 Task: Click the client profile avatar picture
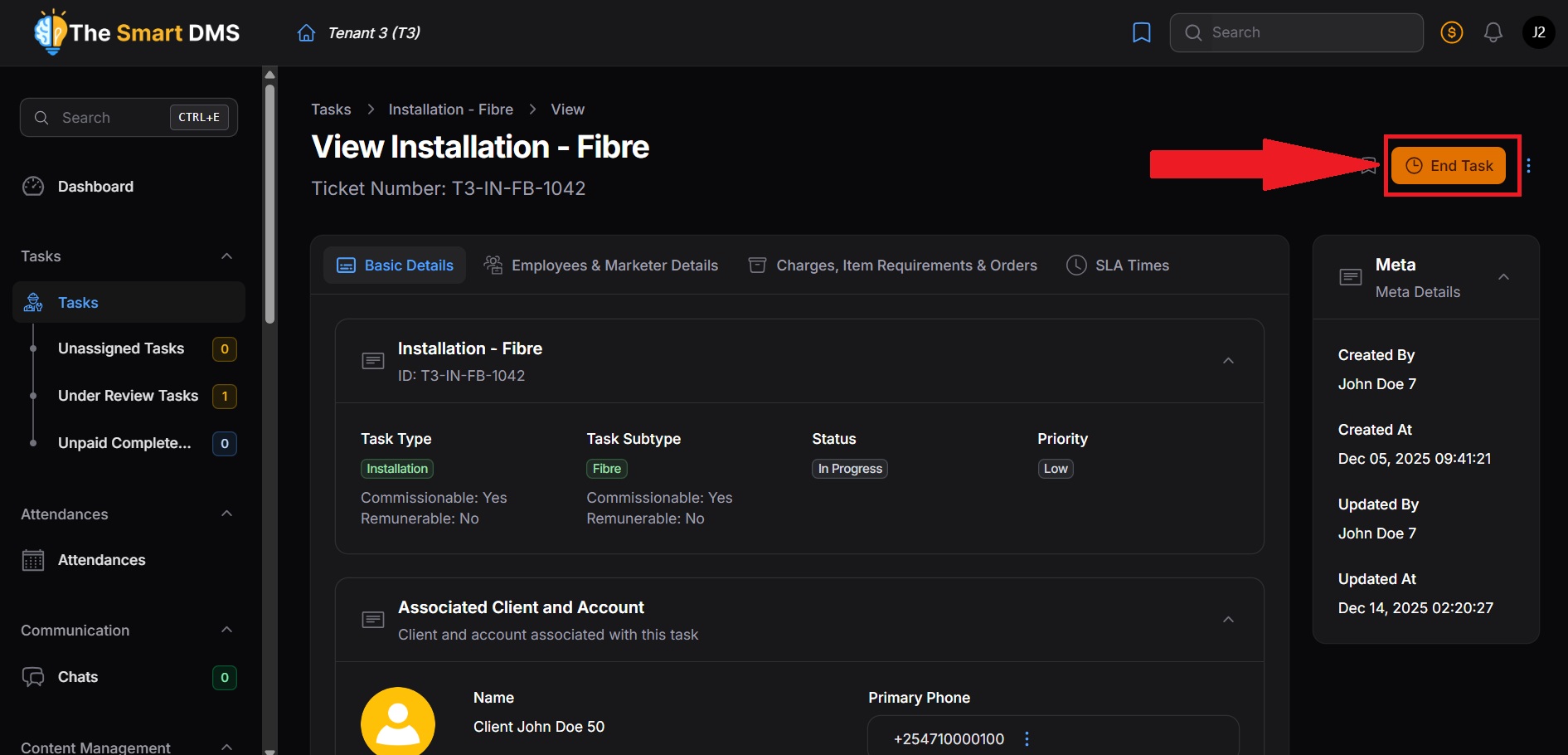[398, 722]
